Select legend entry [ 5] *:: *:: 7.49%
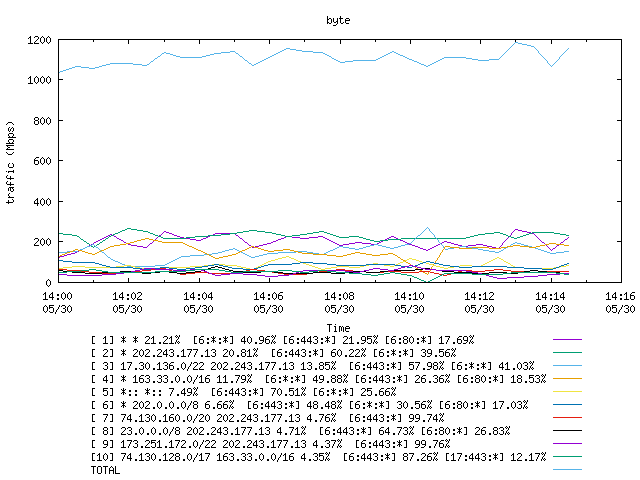This screenshot has width=640, height=480. point(243,392)
